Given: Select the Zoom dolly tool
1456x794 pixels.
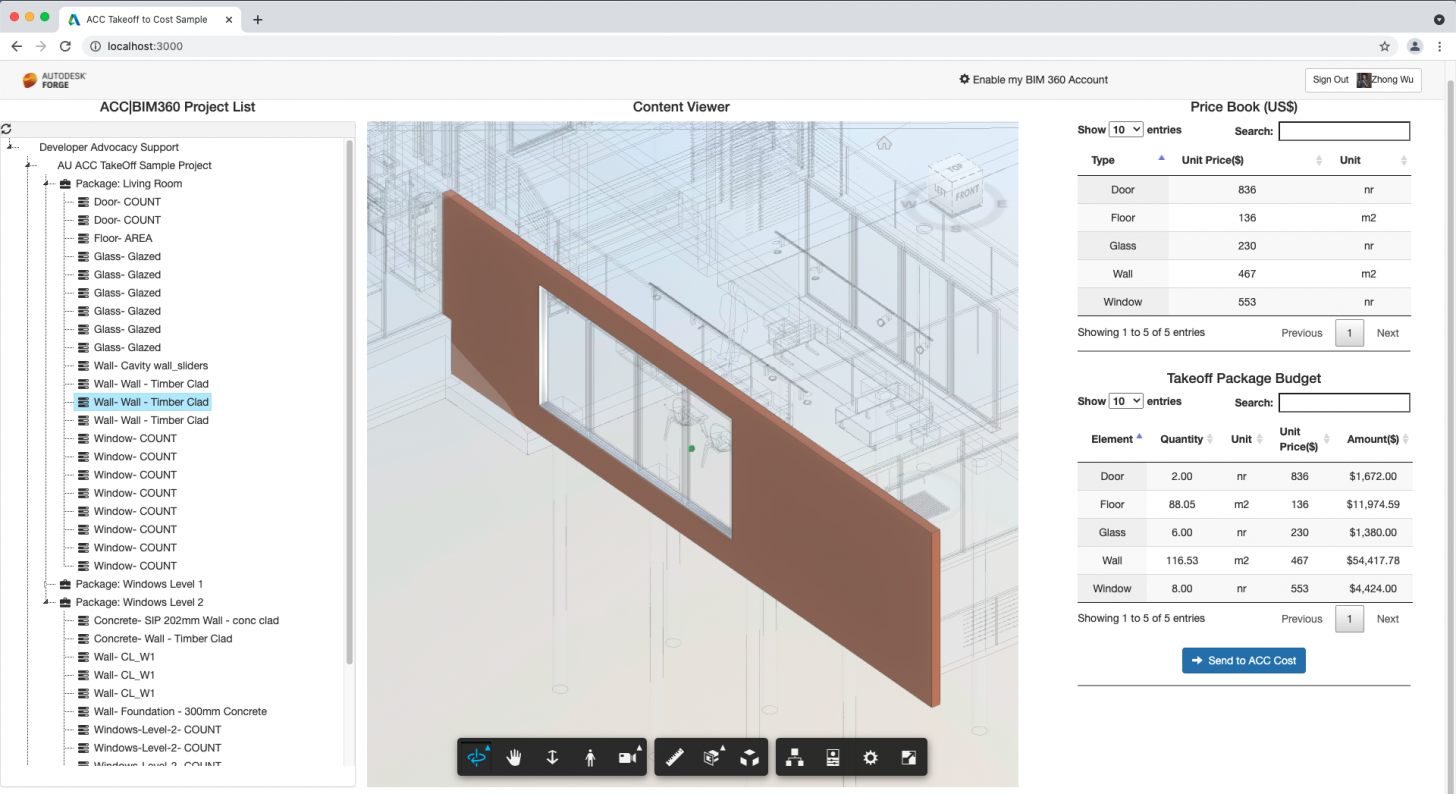Looking at the screenshot, I should 552,758.
